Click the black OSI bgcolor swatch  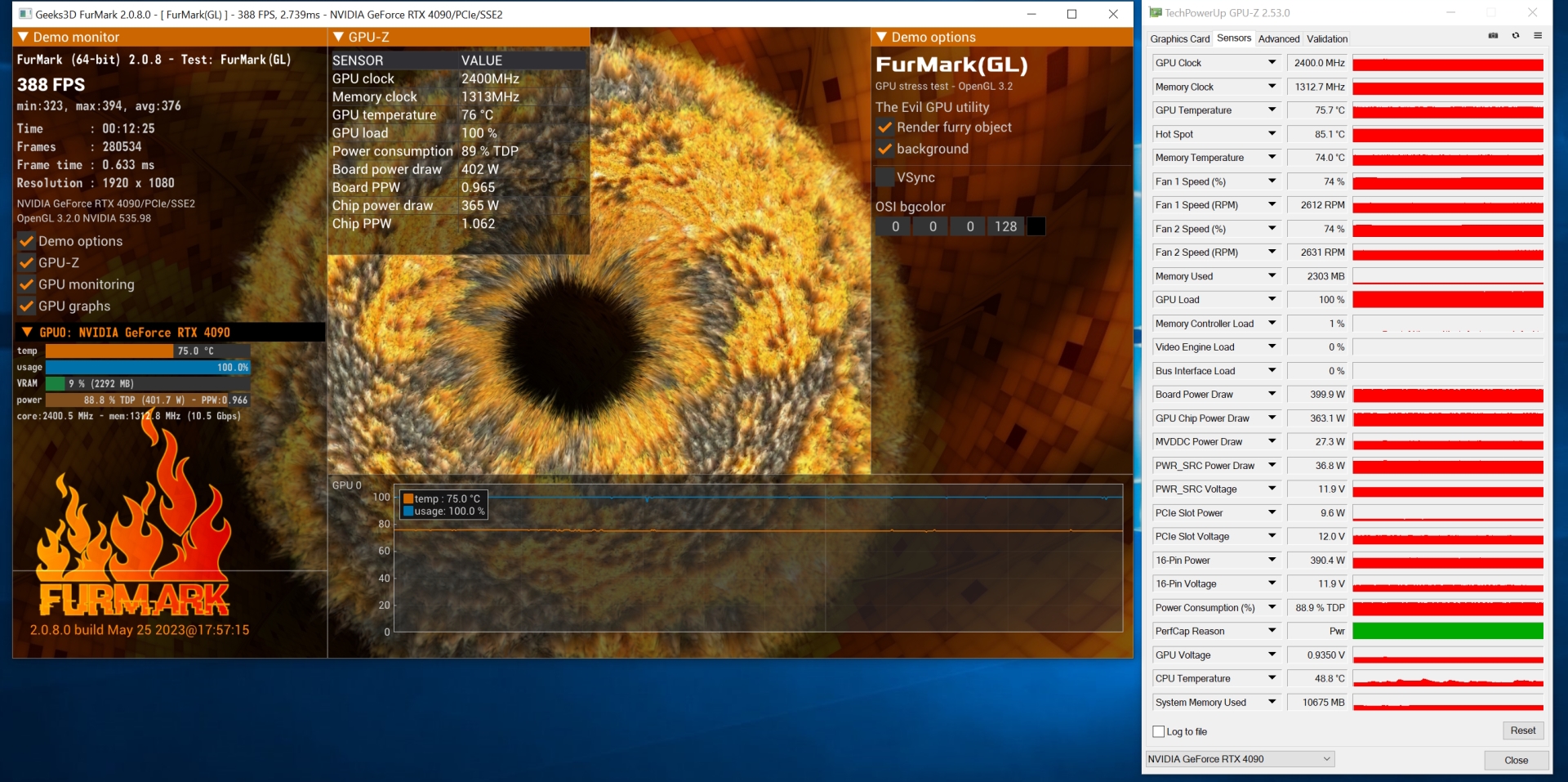(x=1036, y=227)
